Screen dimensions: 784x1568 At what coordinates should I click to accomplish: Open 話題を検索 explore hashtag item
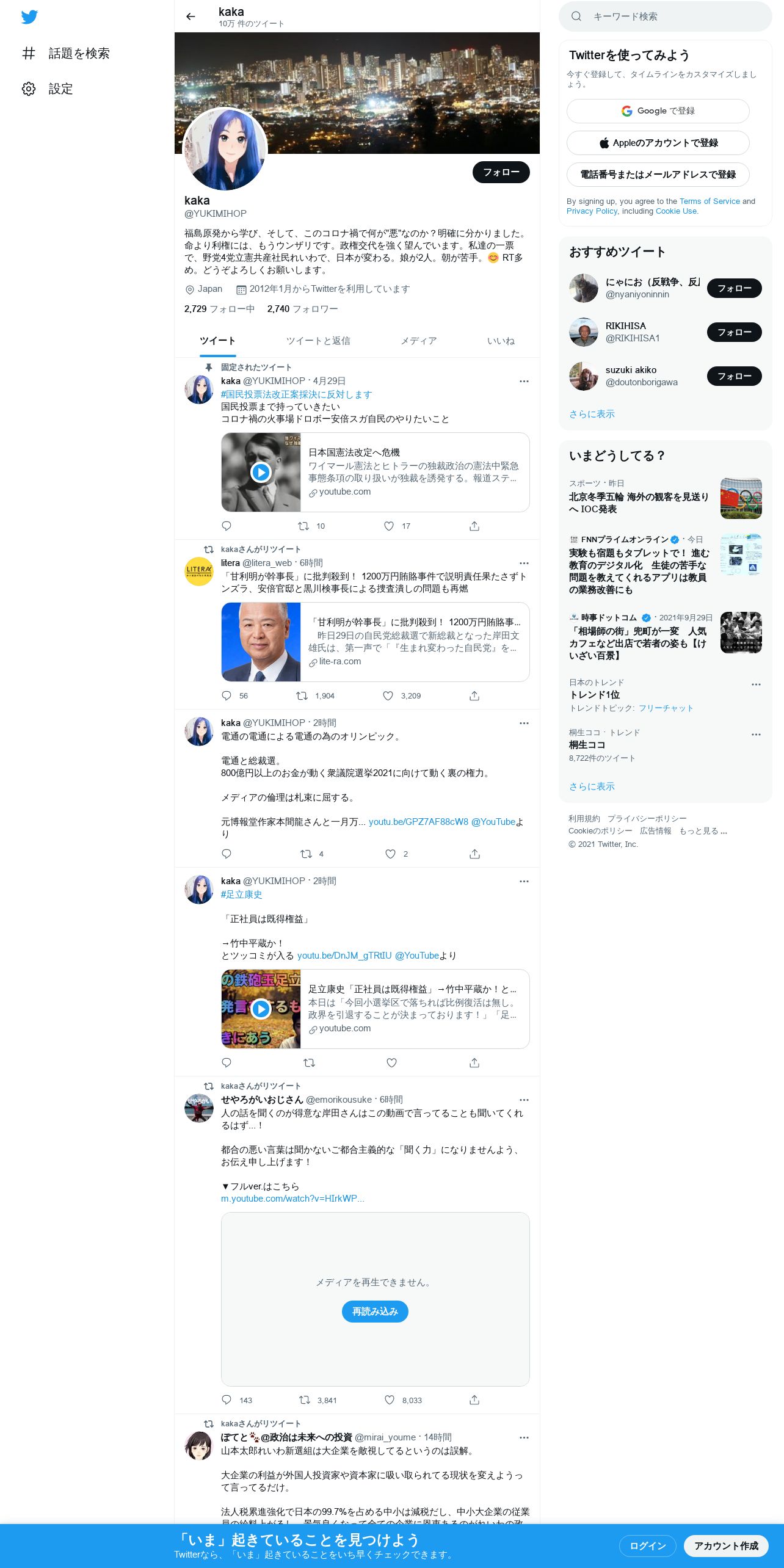point(66,53)
